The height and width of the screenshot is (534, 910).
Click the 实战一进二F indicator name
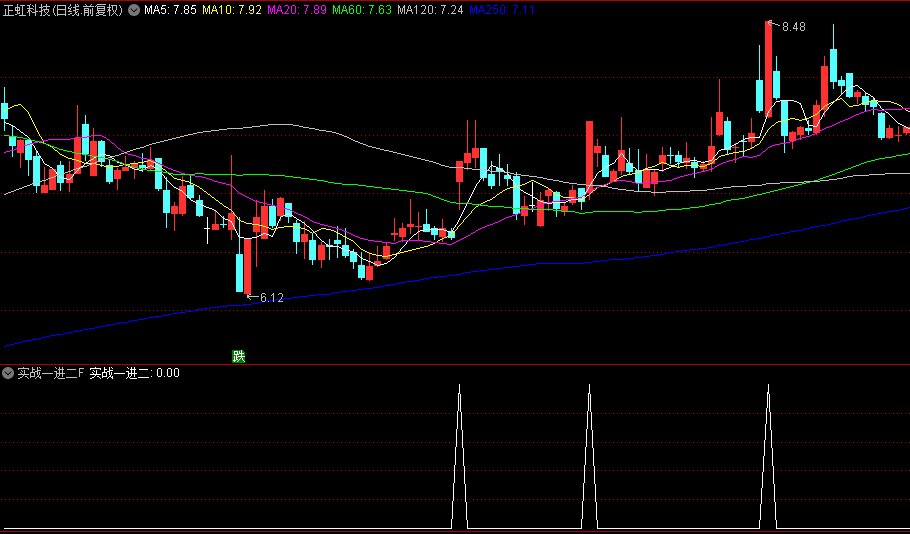click(x=51, y=373)
